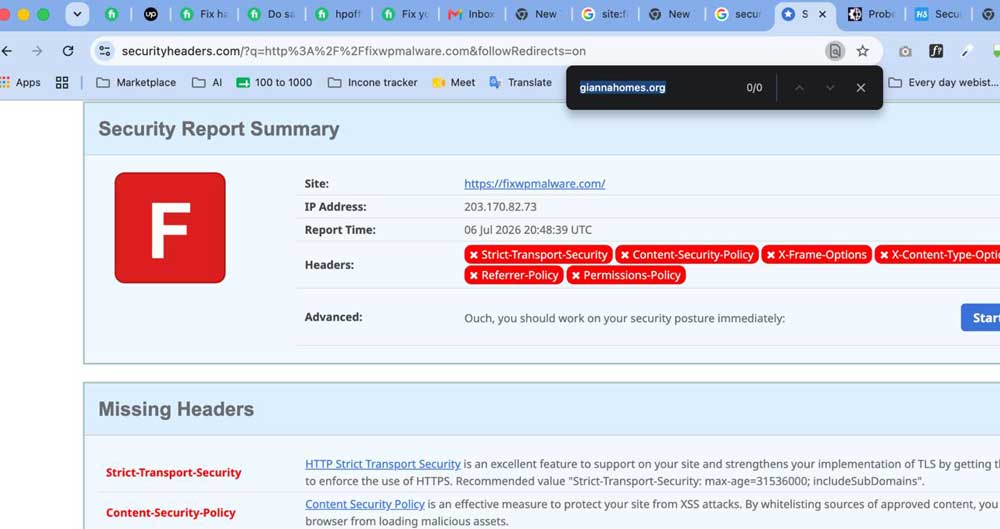Switch to the Gmail Inbox tab

click(x=473, y=14)
